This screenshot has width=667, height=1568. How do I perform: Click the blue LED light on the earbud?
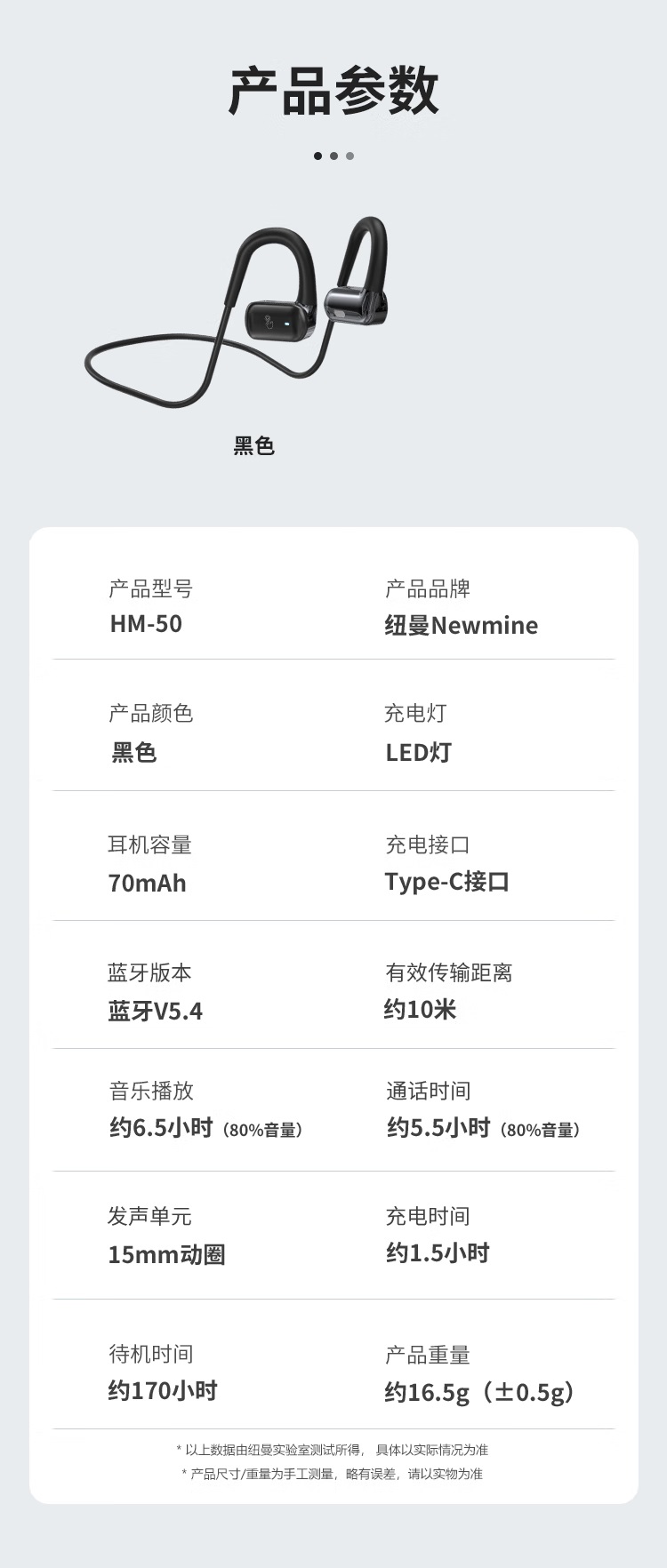coord(287,322)
